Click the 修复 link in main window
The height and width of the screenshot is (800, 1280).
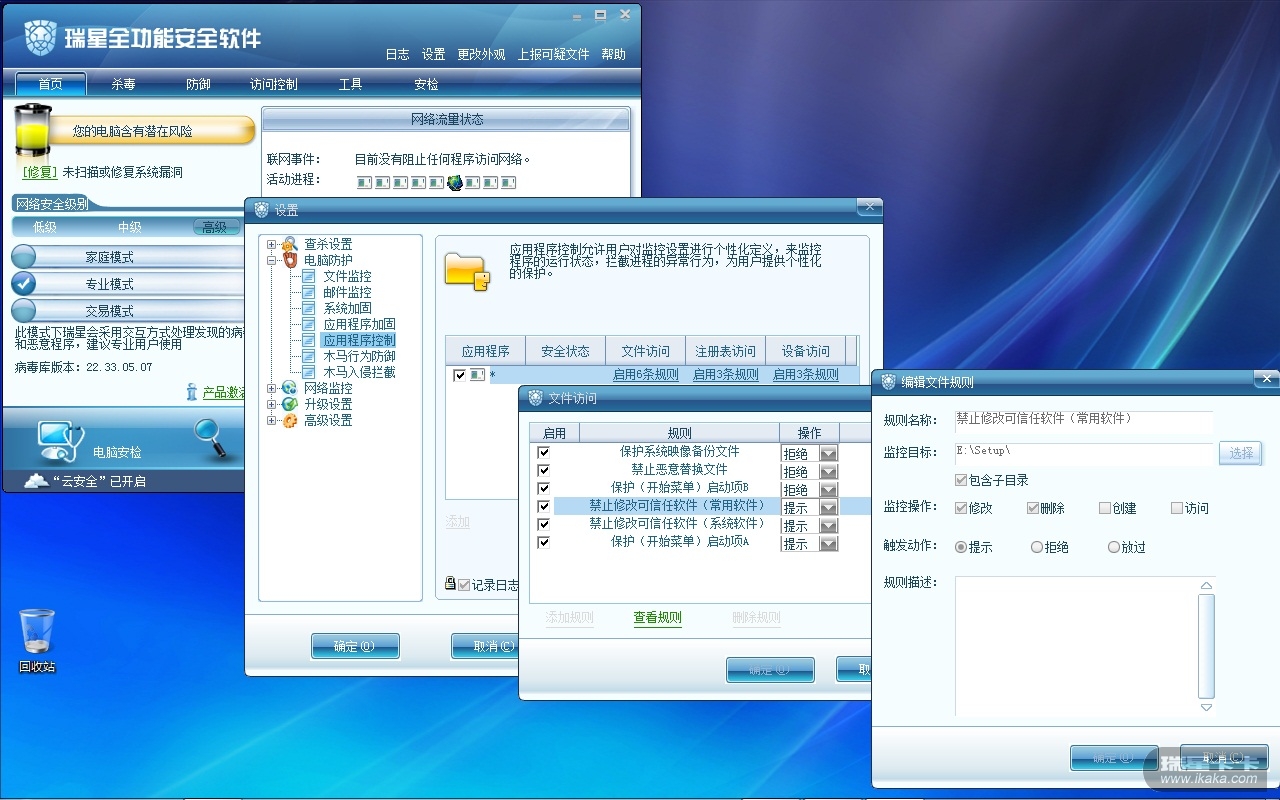pos(40,172)
